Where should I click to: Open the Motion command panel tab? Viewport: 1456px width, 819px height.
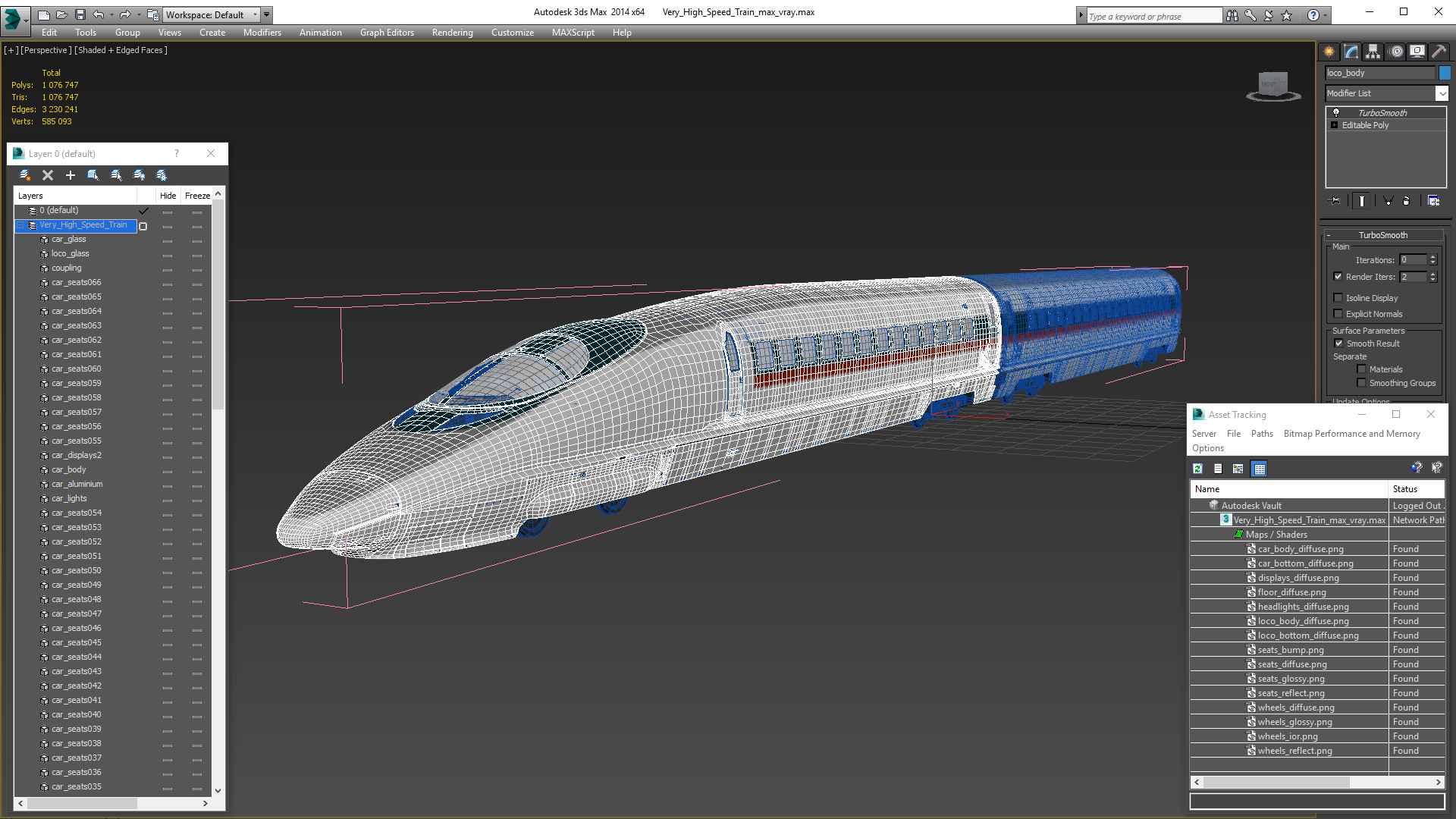(x=1396, y=52)
